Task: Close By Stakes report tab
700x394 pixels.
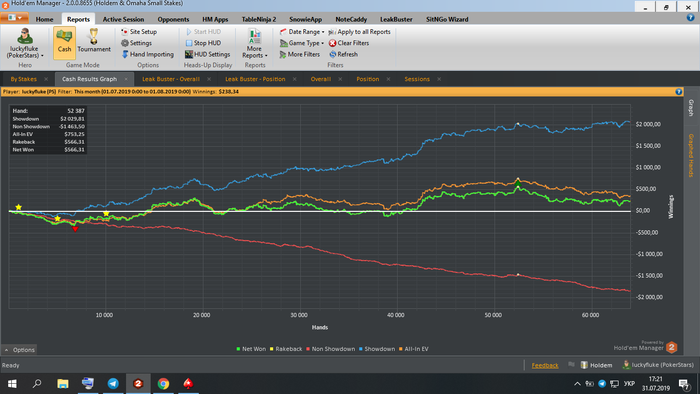Action: (x=46, y=79)
